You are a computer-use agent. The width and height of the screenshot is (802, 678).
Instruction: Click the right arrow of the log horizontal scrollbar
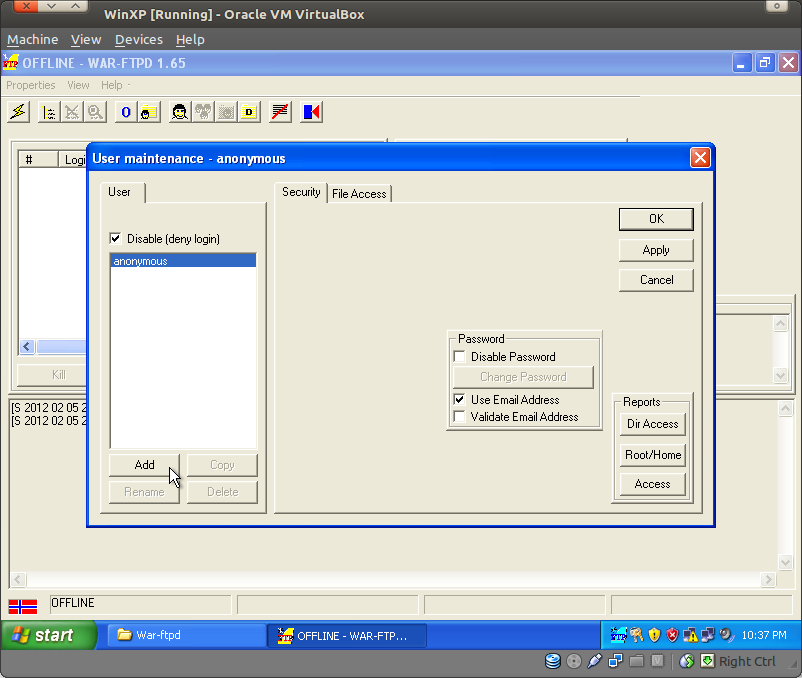(x=768, y=579)
